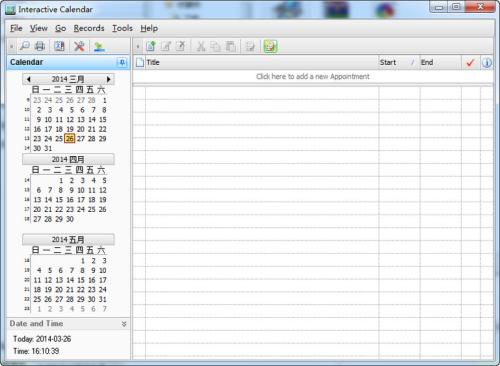Screen dimensions: 500x366
Task: Click the wrench and screwdriver options icon
Action: click(79, 46)
